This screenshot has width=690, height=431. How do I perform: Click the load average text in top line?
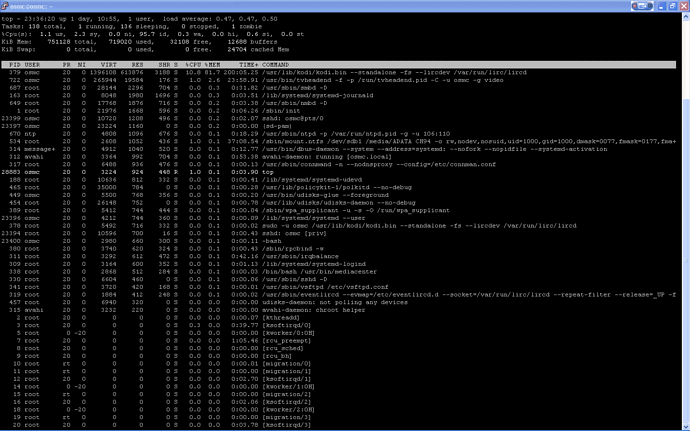coord(220,19)
